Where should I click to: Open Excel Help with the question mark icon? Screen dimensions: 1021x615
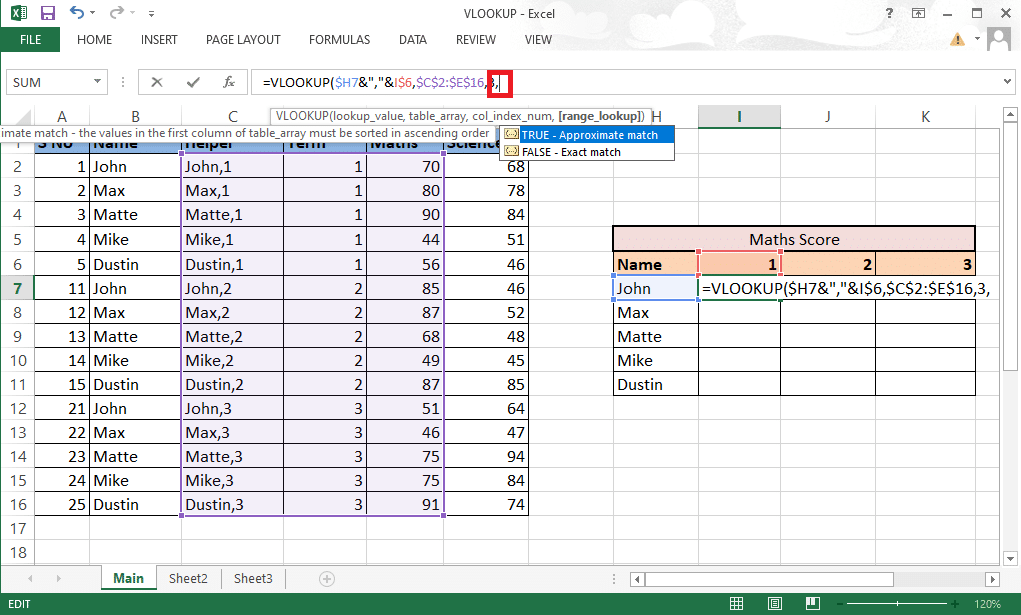[x=889, y=13]
